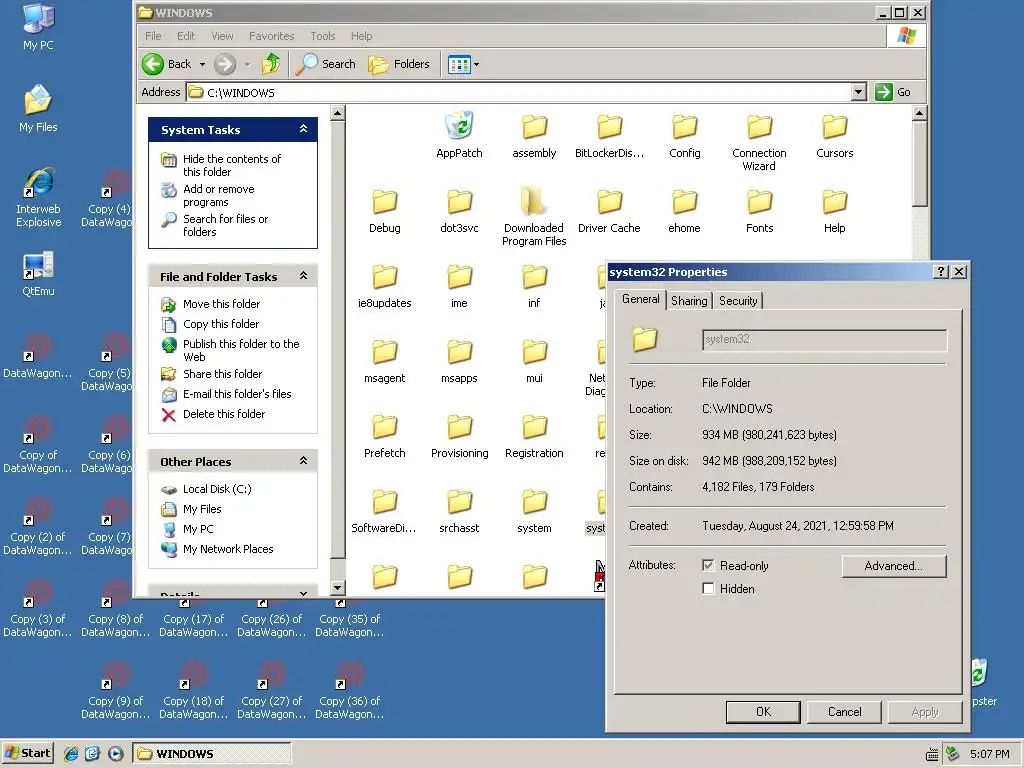Select the AppPatch folder icon
This screenshot has height=768, width=1024.
click(459, 125)
